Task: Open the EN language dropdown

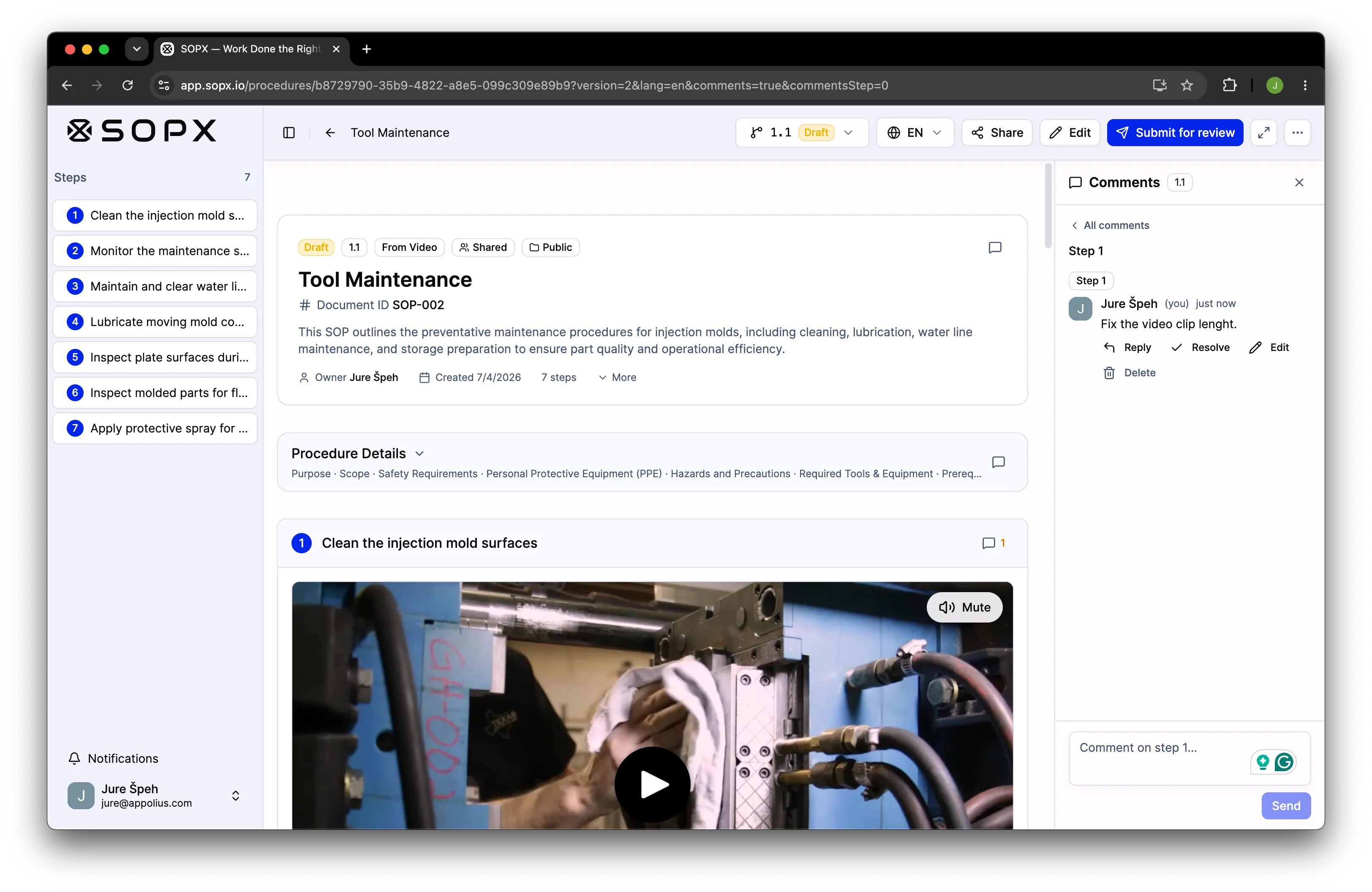Action: pyautogui.click(x=914, y=133)
